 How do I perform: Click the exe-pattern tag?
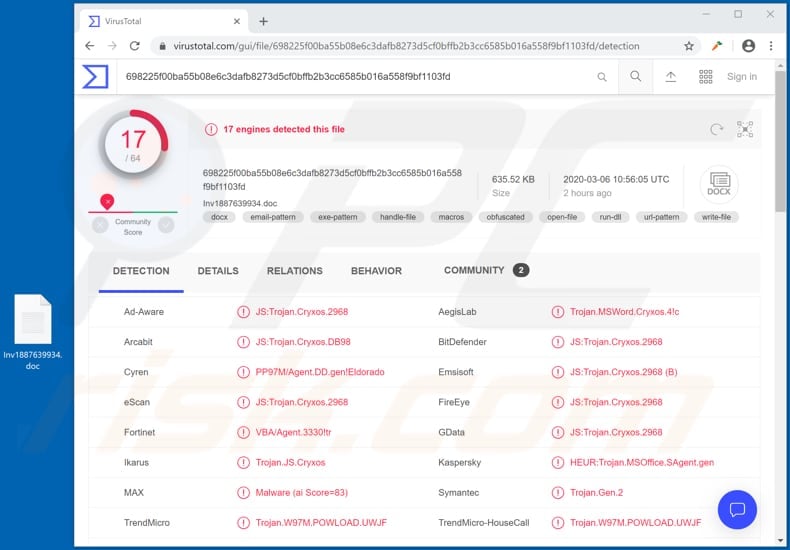(x=338, y=217)
